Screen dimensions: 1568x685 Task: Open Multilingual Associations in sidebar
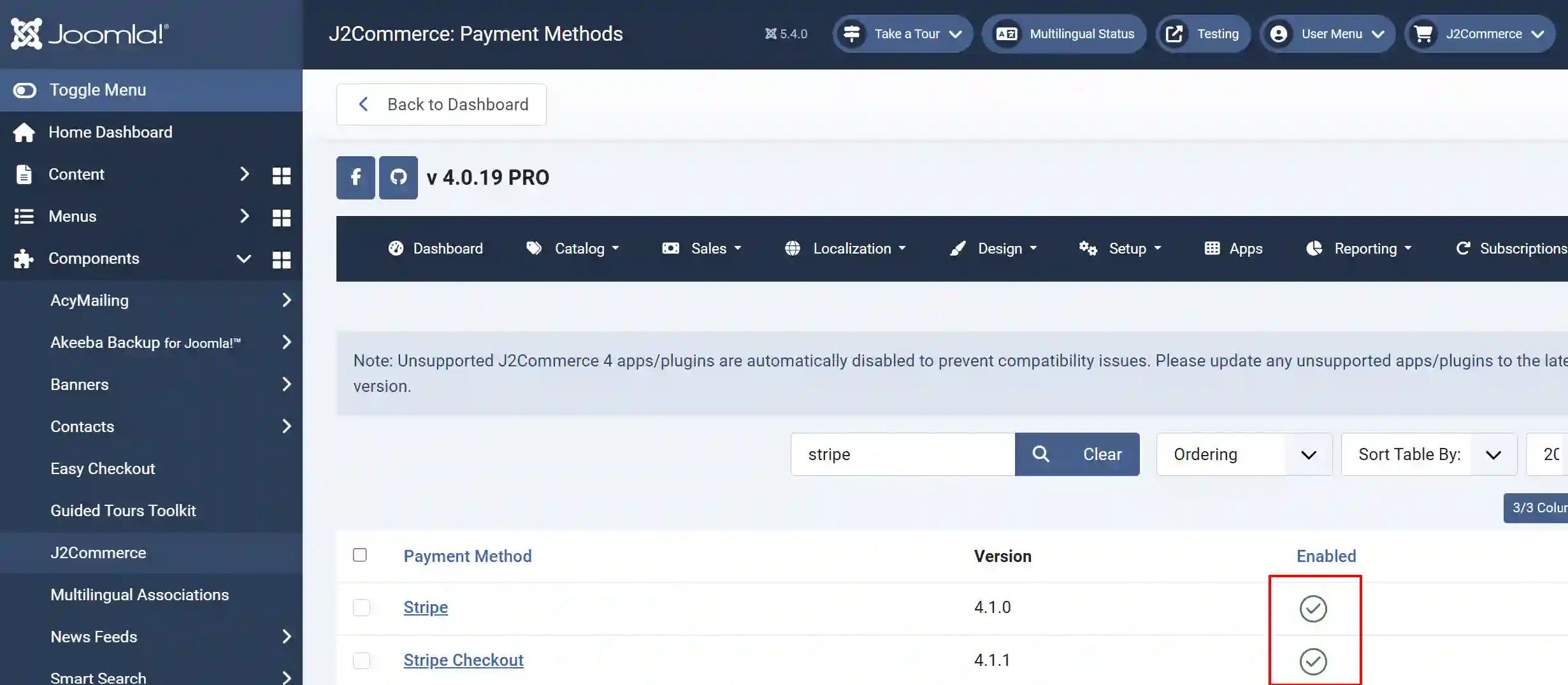(x=140, y=595)
